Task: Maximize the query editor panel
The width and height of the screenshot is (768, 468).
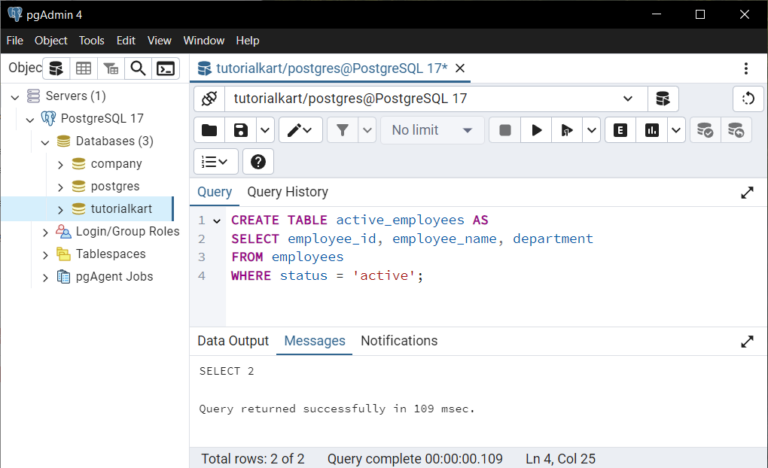Action: [x=747, y=193]
